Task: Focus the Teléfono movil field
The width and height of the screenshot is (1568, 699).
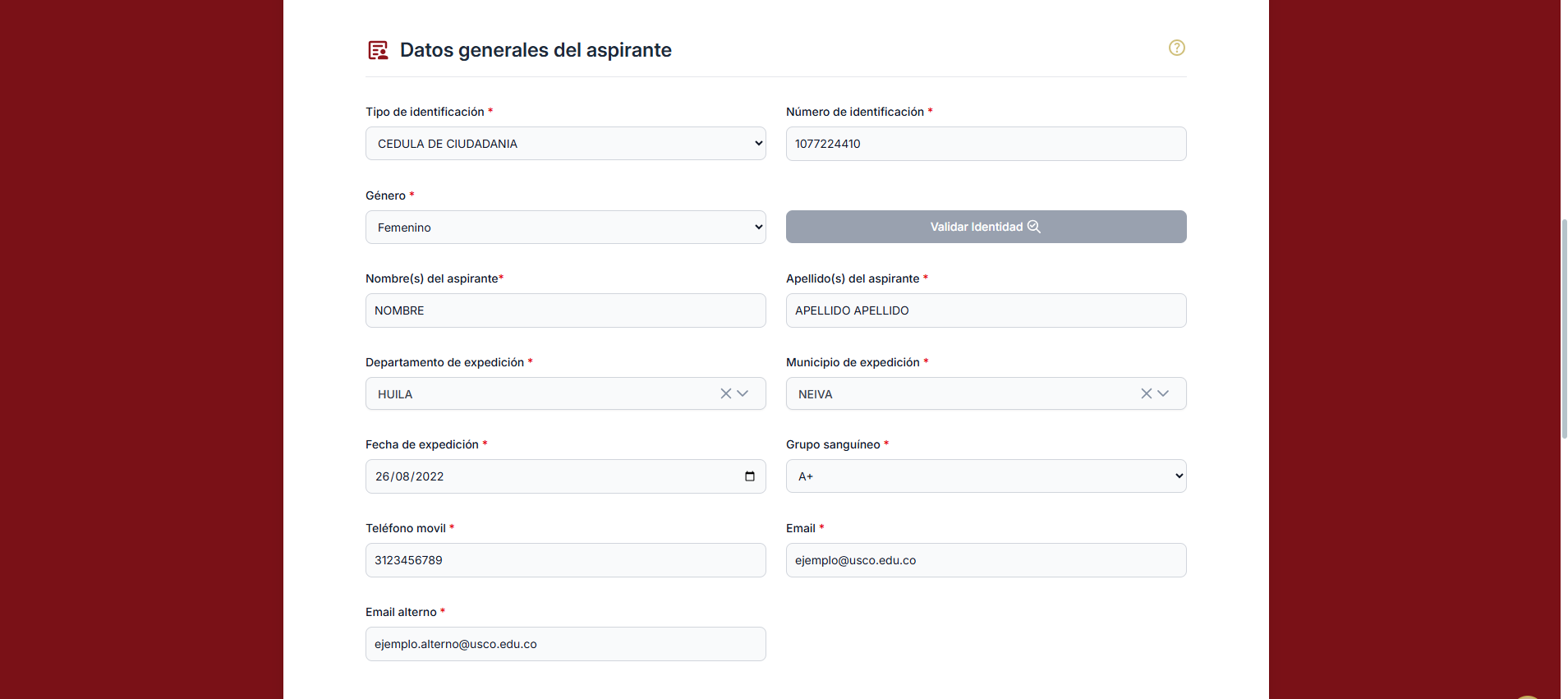Action: (565, 560)
